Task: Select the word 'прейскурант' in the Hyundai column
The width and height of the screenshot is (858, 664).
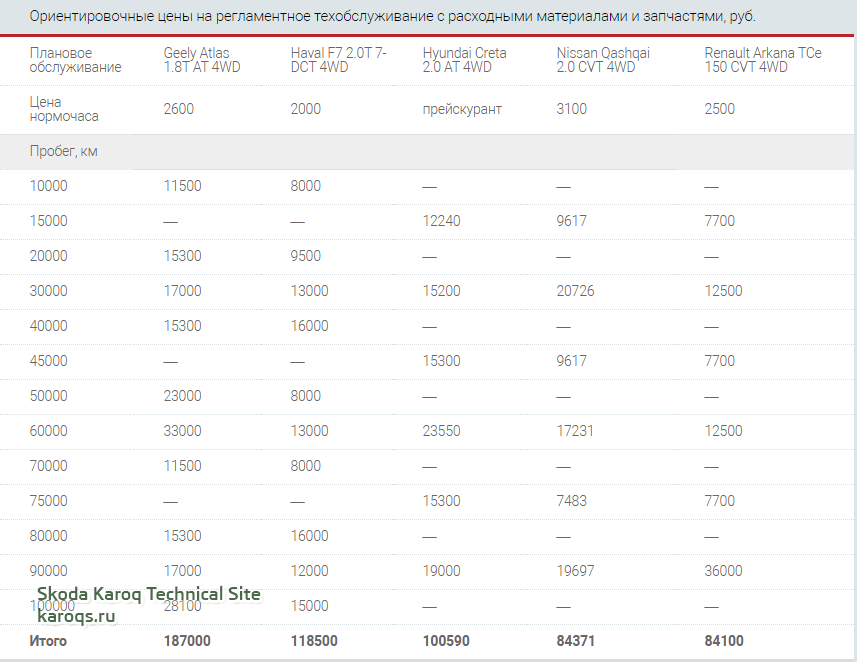Action: pyautogui.click(x=462, y=109)
